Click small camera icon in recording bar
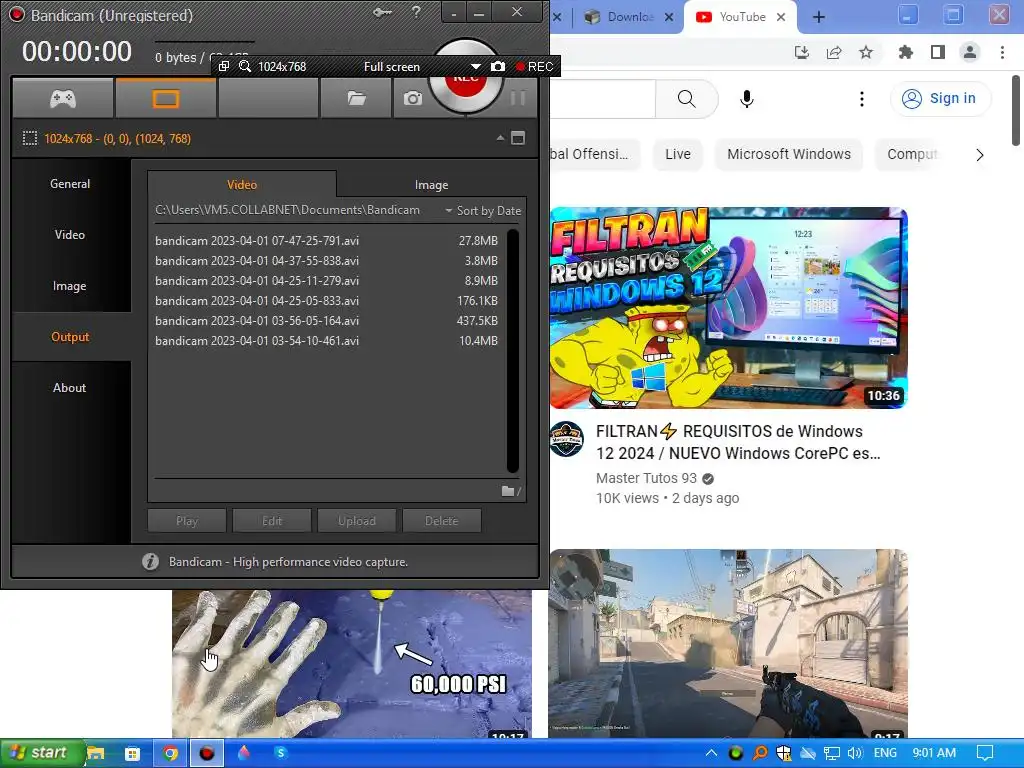1024x768 pixels. point(498,67)
